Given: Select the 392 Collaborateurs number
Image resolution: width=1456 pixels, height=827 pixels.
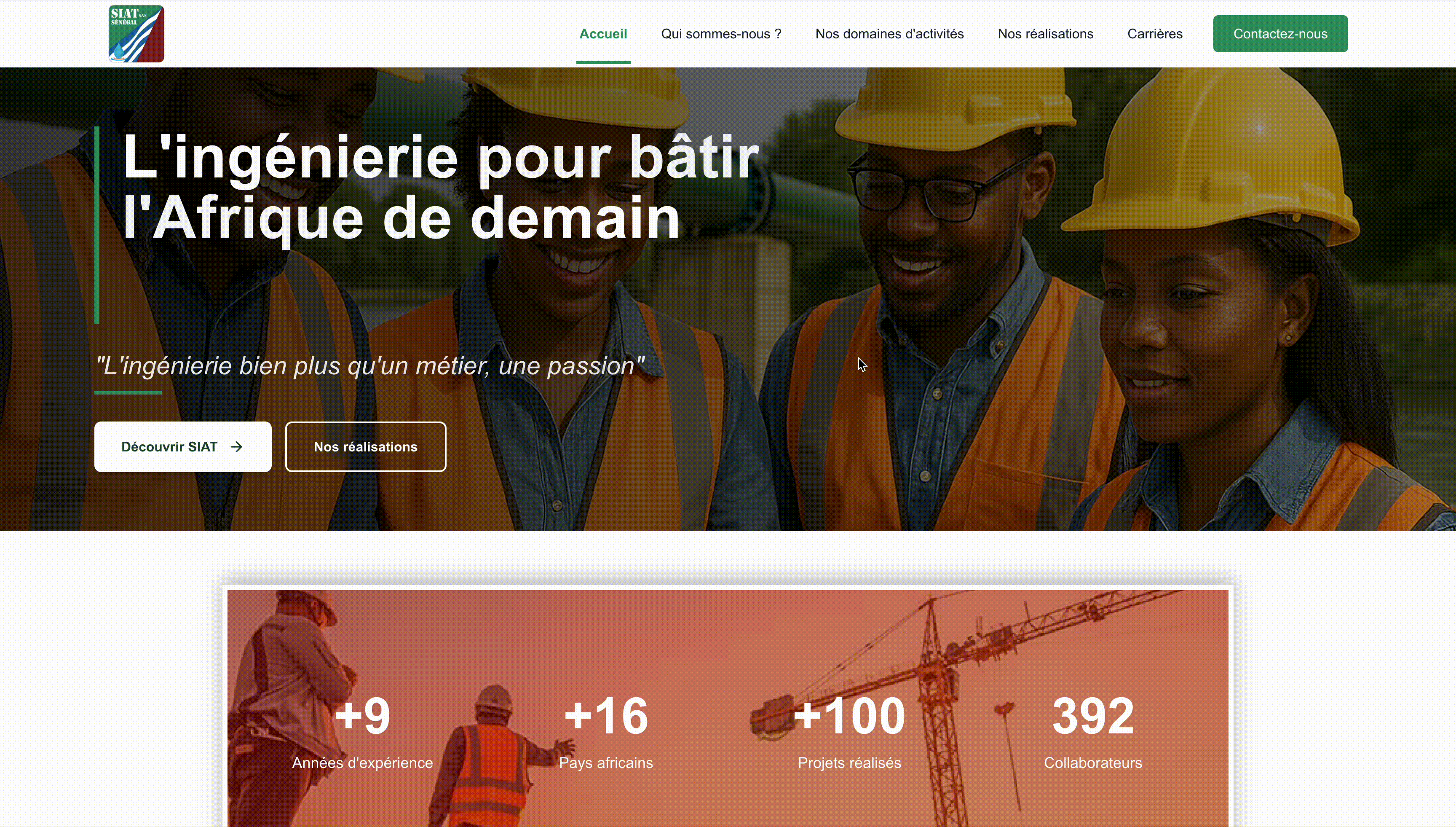Looking at the screenshot, I should [1093, 715].
